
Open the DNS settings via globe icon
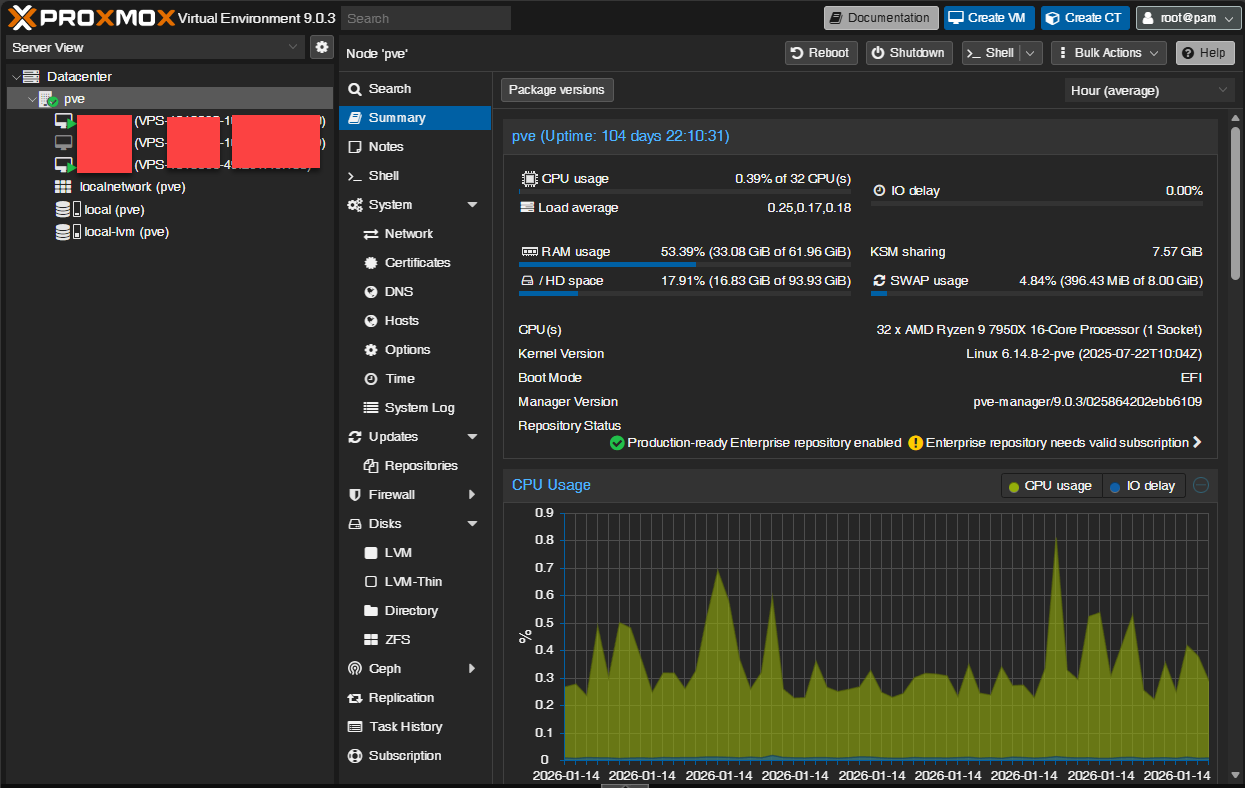tap(371, 291)
